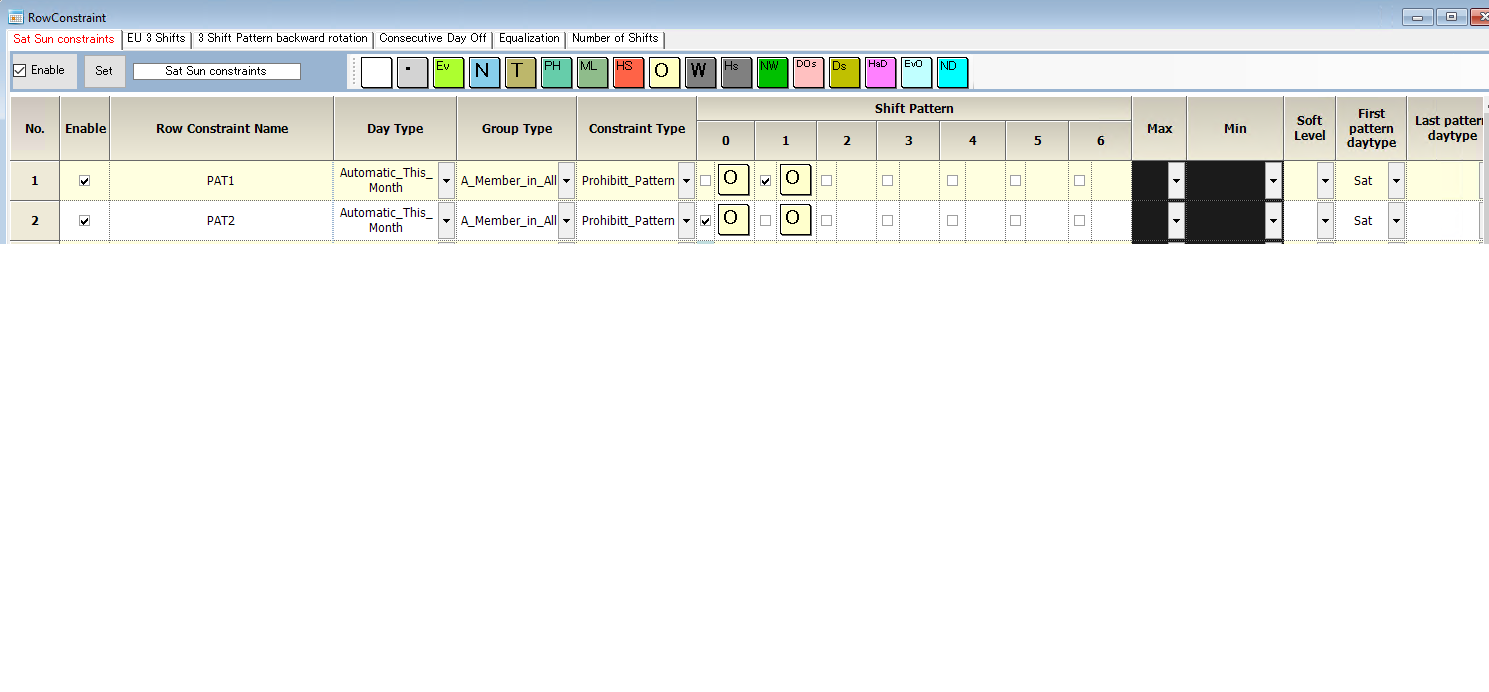Pick the green Ev shift icon
The height and width of the screenshot is (692, 1489).
pyautogui.click(x=449, y=73)
